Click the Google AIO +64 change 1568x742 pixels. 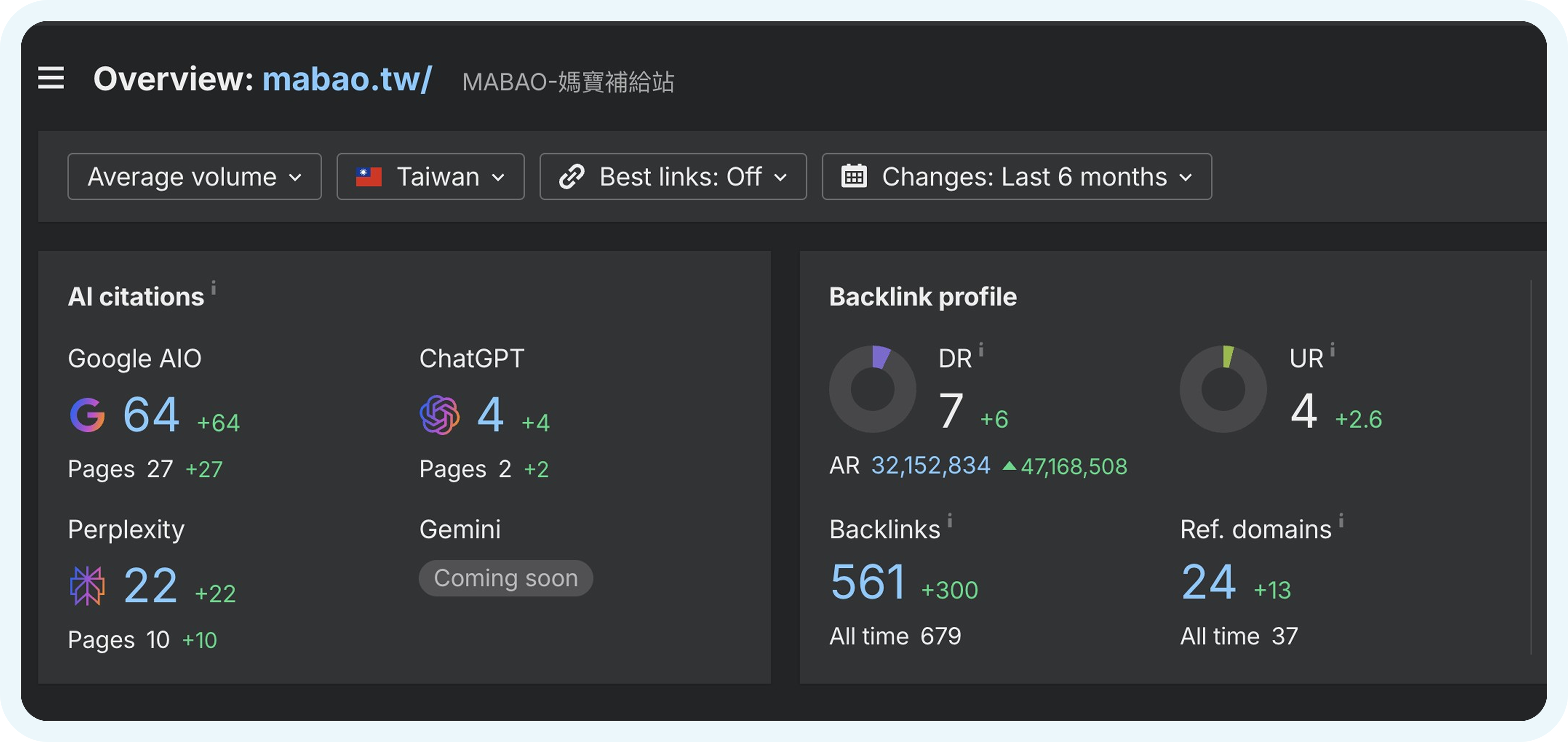point(219,423)
